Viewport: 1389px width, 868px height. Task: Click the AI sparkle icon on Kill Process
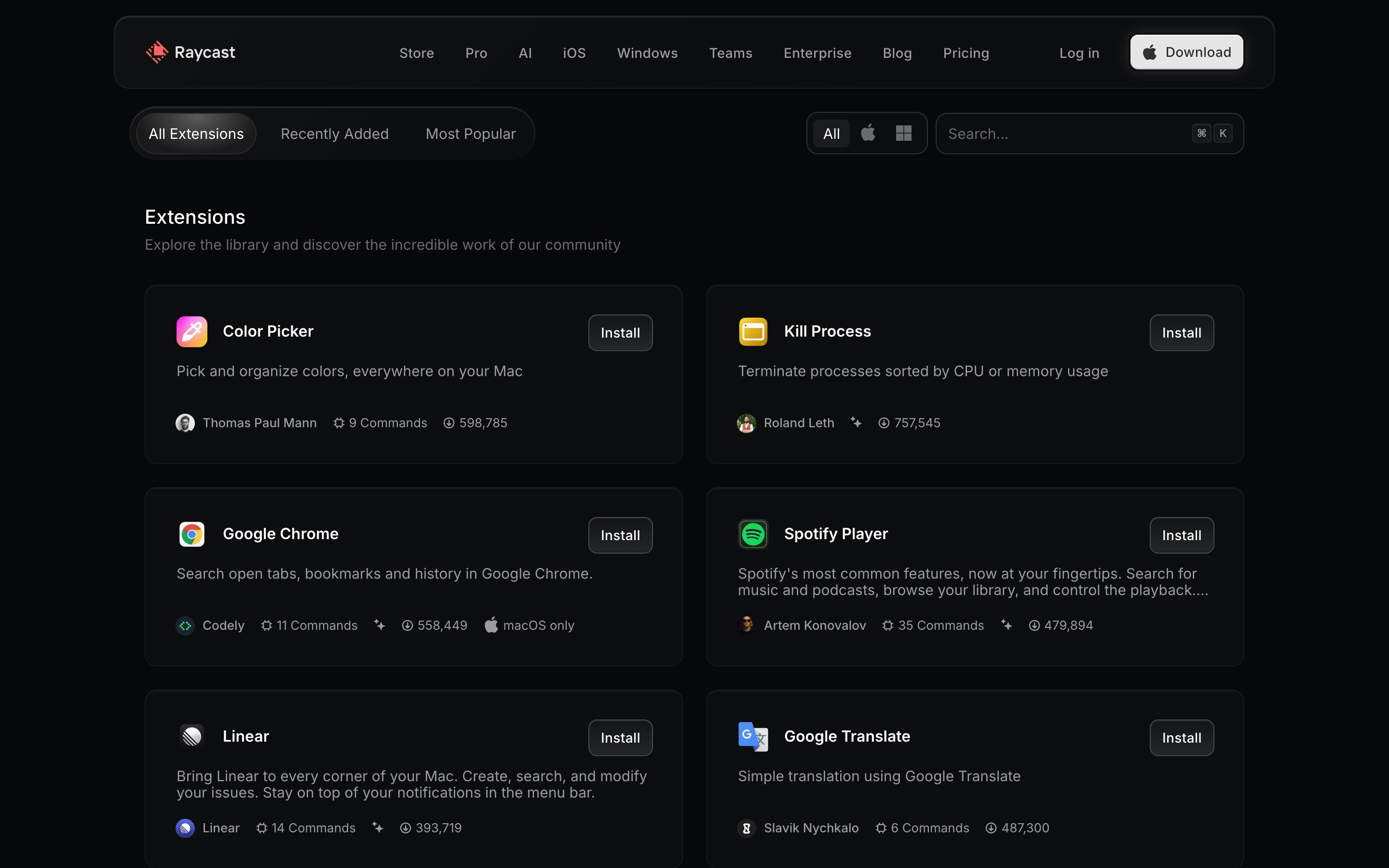pos(856,422)
